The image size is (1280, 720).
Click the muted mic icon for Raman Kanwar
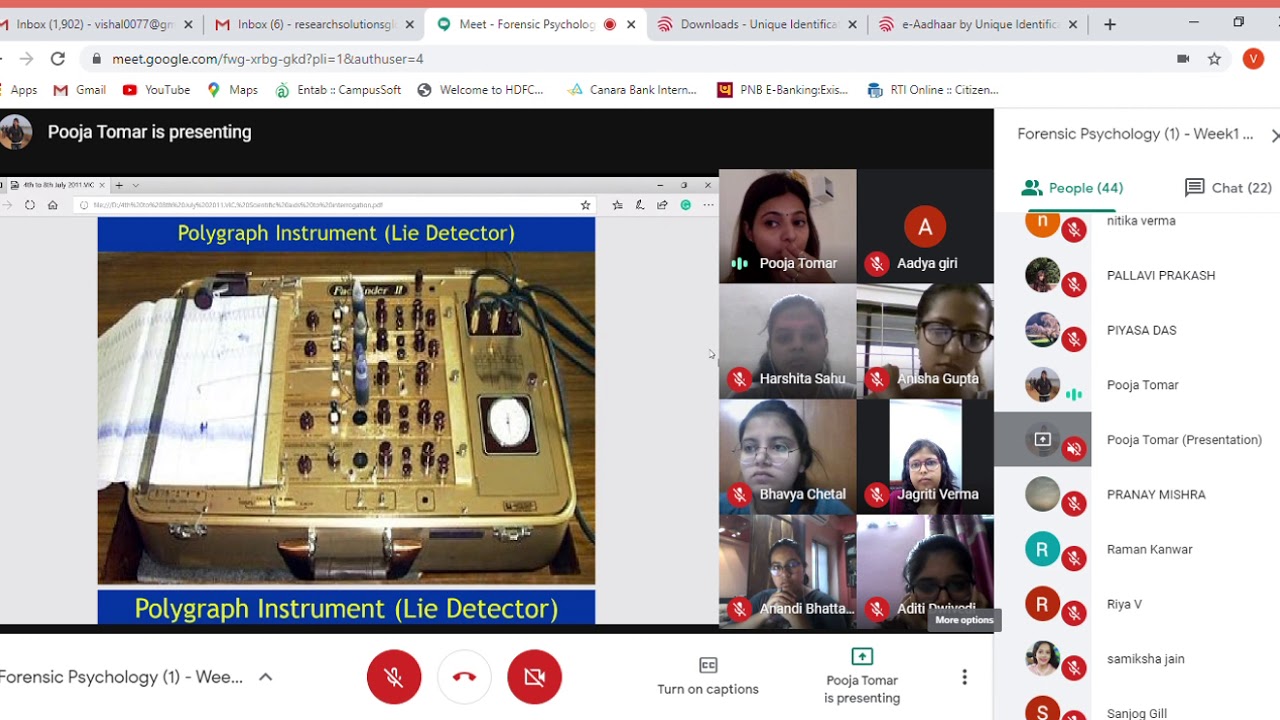[1074, 559]
